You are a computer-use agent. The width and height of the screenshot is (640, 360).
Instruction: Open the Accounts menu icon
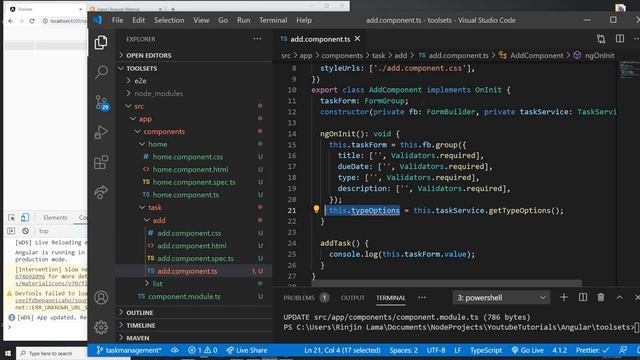(101, 297)
